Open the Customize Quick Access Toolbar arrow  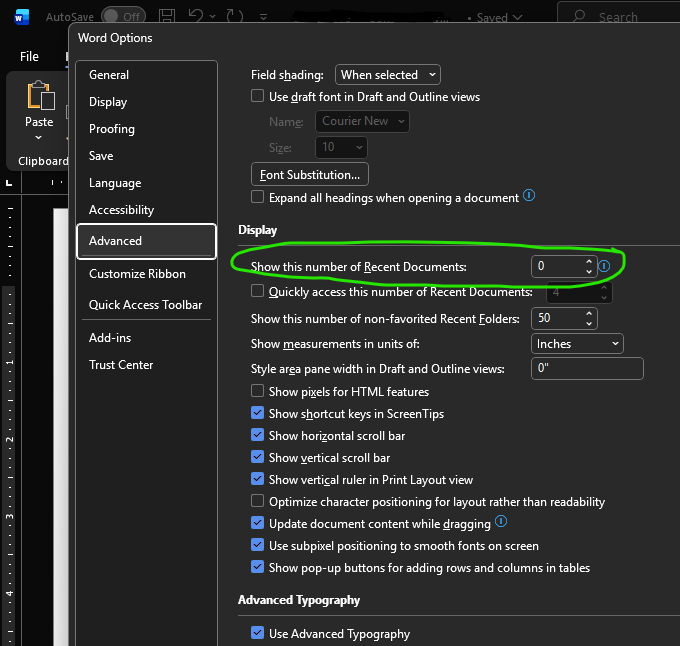263,17
